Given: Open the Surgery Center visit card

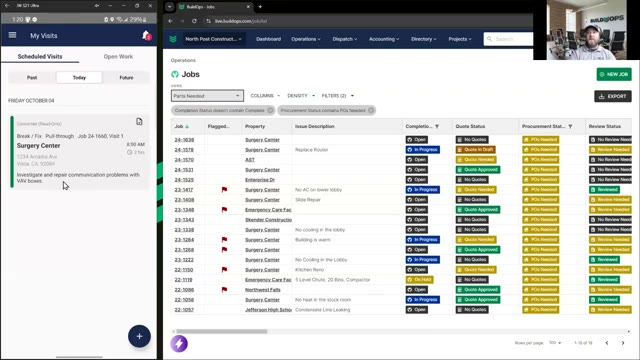Looking at the screenshot, I should pos(80,152).
